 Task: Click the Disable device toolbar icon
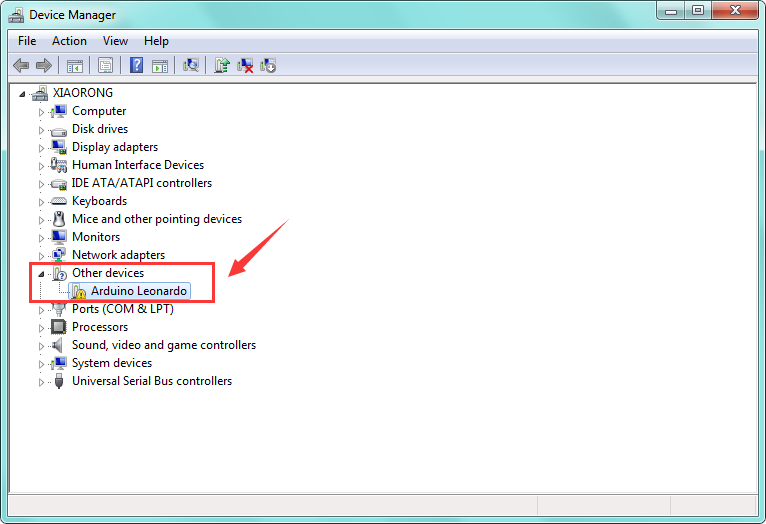click(268, 65)
